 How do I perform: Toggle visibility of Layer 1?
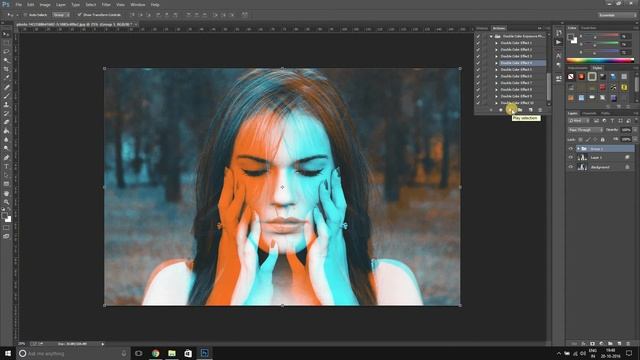[571, 158]
